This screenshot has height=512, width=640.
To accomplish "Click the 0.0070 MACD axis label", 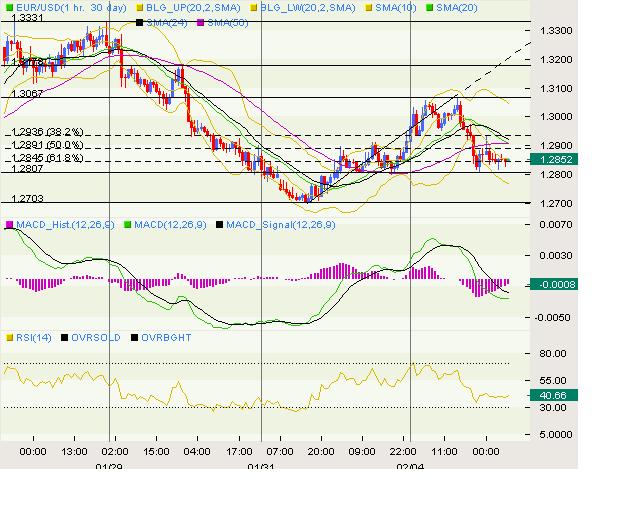I will click(x=556, y=225).
